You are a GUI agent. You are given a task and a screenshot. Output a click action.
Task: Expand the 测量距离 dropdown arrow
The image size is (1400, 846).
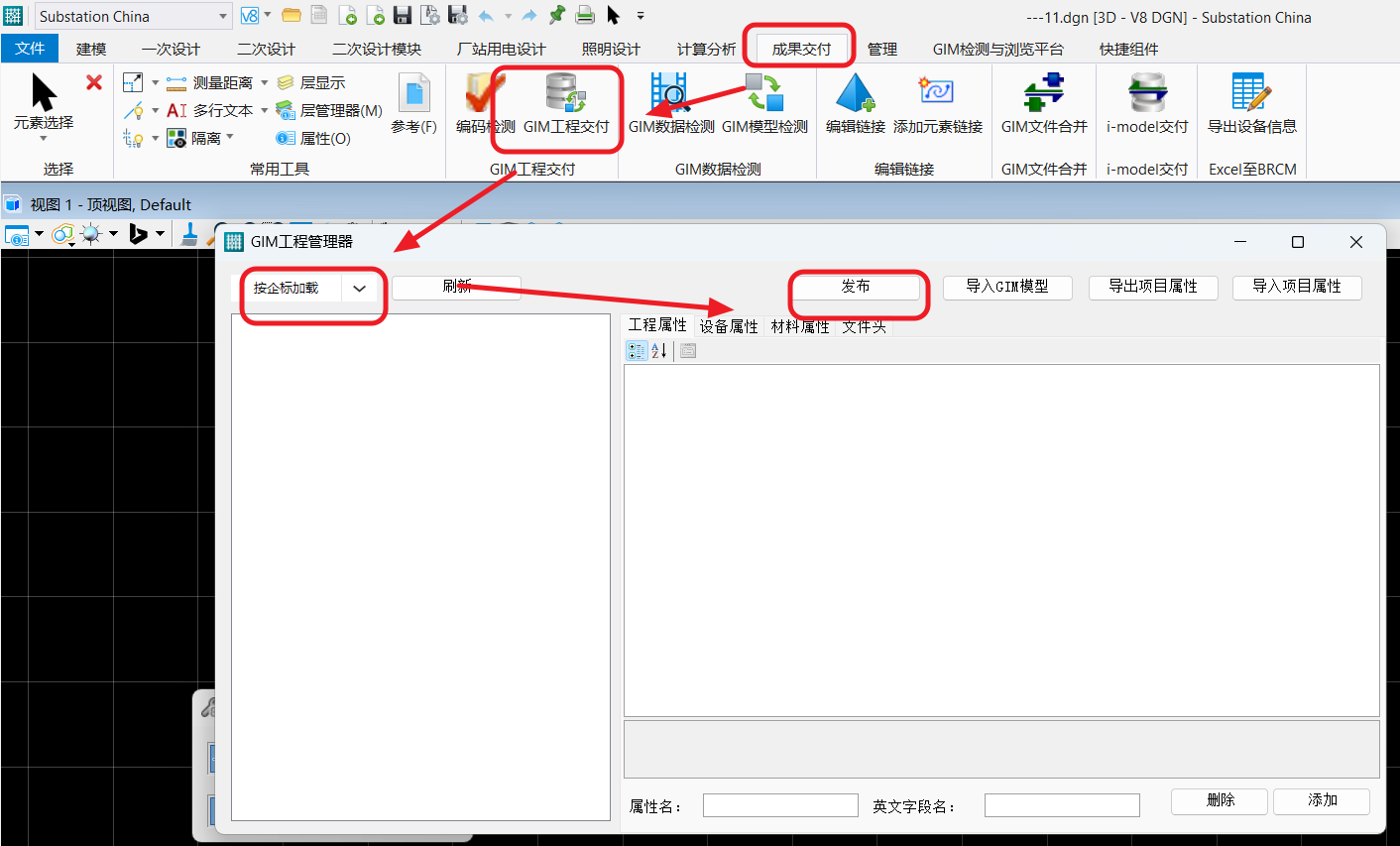[265, 83]
